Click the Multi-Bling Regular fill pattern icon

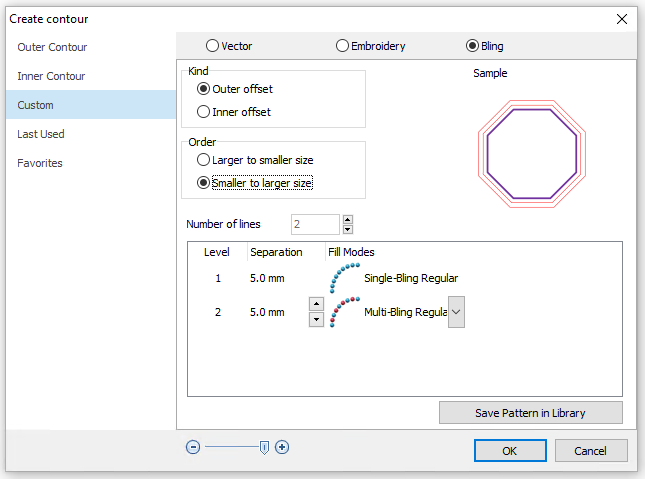pos(345,312)
